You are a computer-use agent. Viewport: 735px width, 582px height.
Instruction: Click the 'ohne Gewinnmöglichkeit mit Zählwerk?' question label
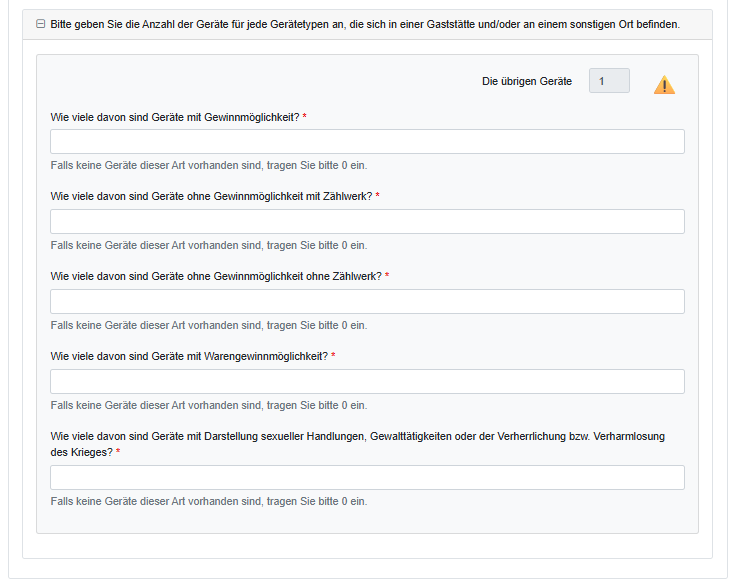tap(211, 197)
